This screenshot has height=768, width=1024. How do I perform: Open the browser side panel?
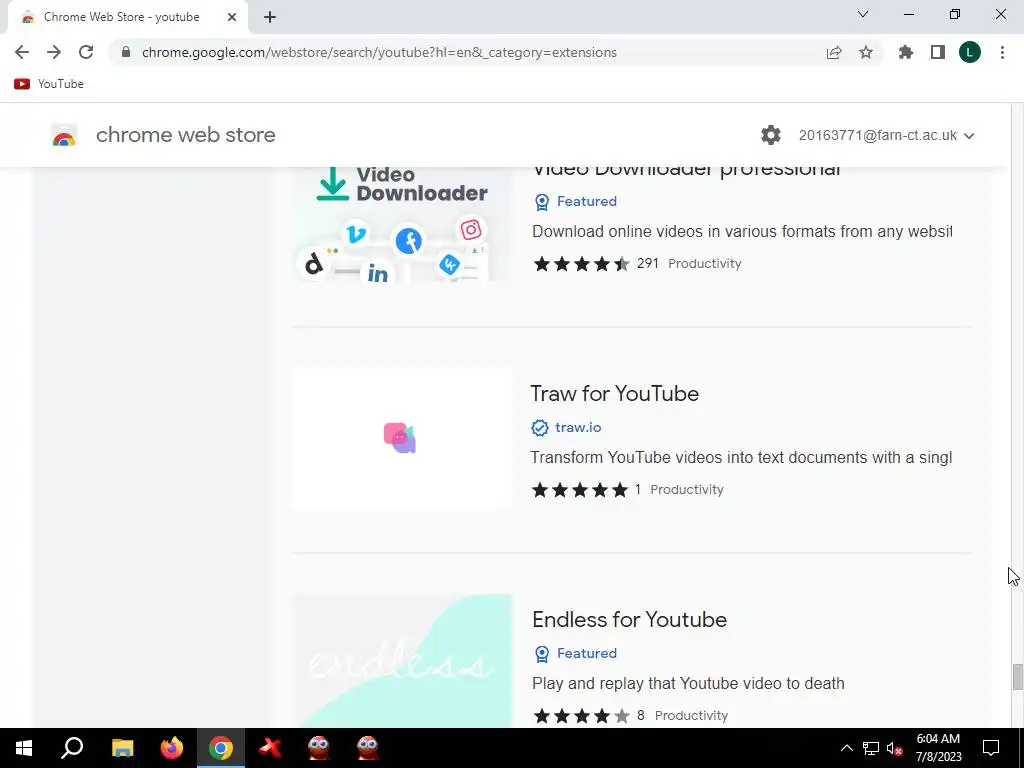pos(938,52)
